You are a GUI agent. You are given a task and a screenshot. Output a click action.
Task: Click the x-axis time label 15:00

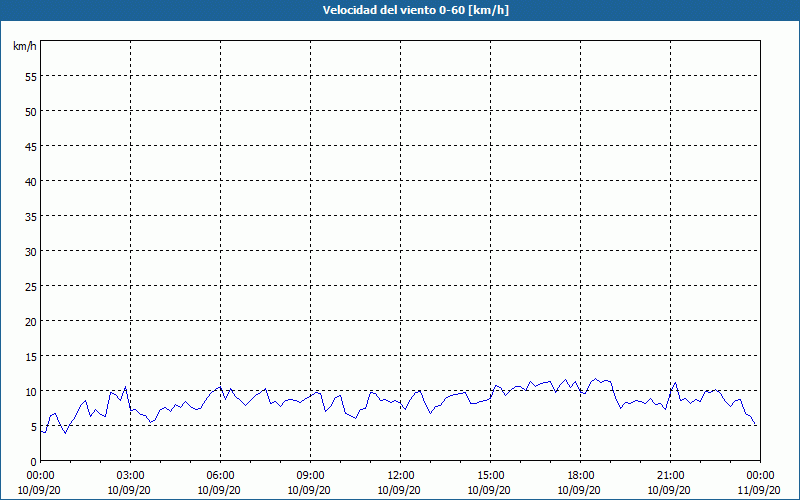pos(490,476)
